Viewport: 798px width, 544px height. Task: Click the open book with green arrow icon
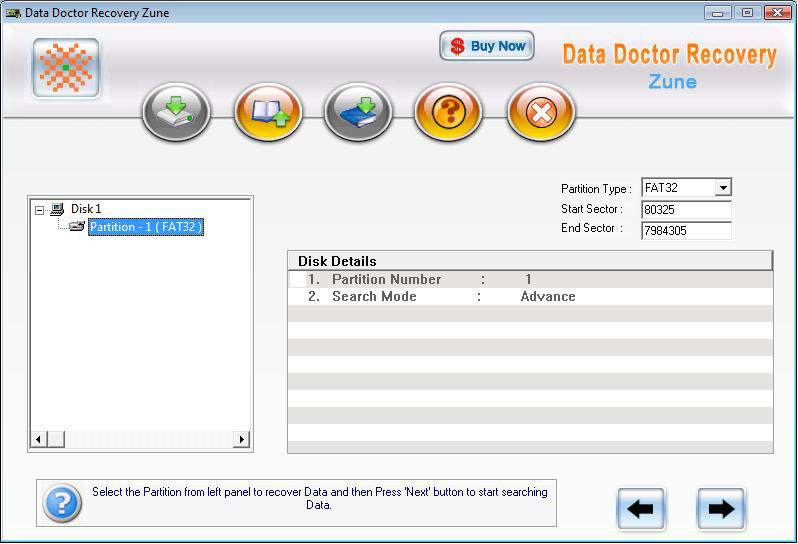(x=268, y=112)
